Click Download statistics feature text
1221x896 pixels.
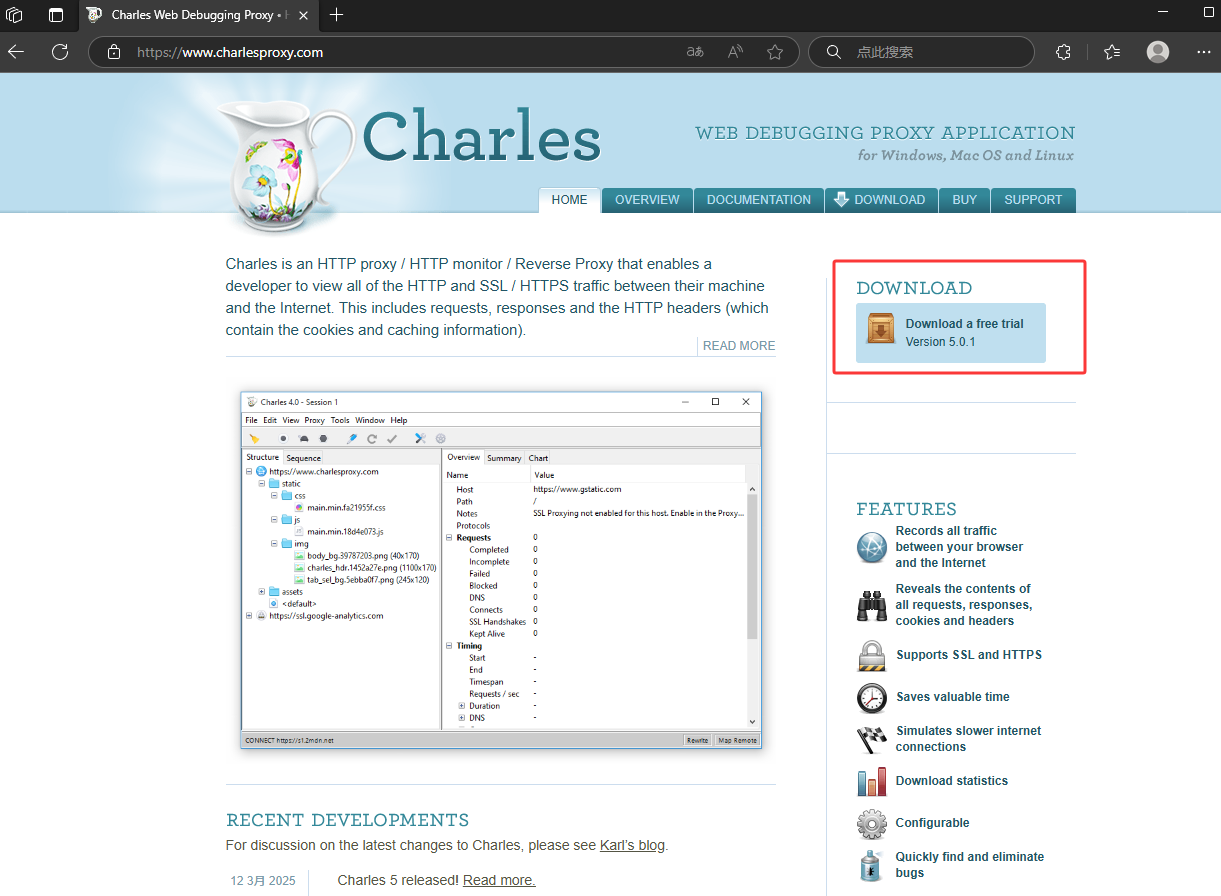(952, 781)
